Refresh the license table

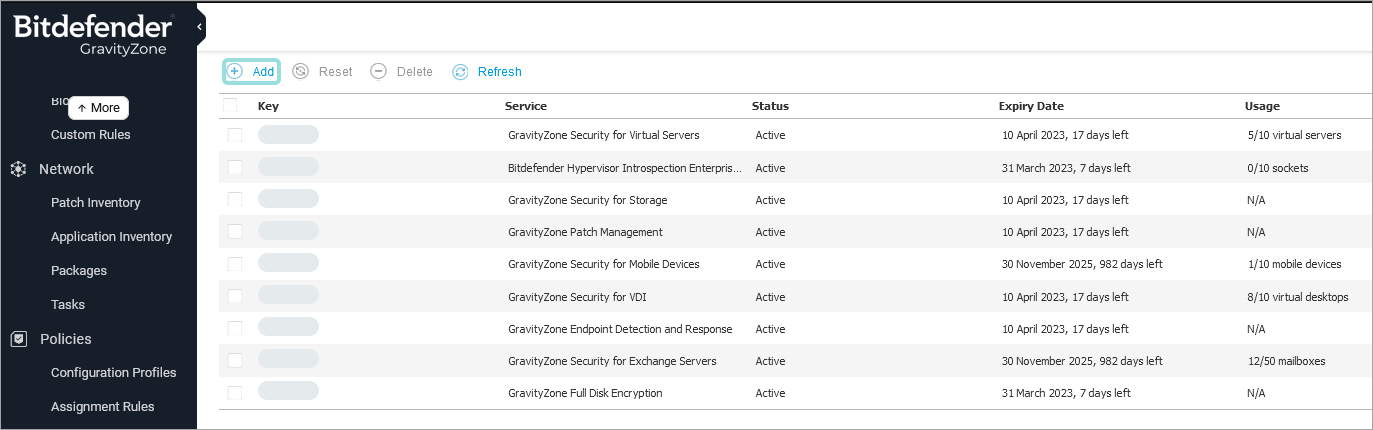[487, 72]
